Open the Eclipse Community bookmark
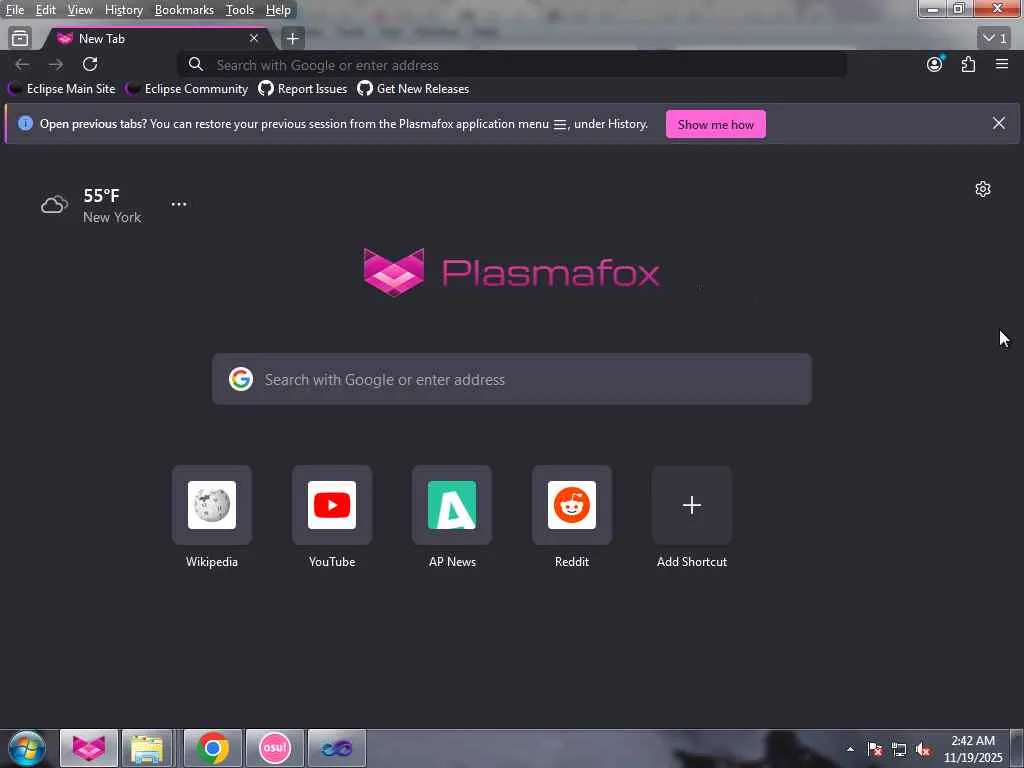 coord(187,89)
